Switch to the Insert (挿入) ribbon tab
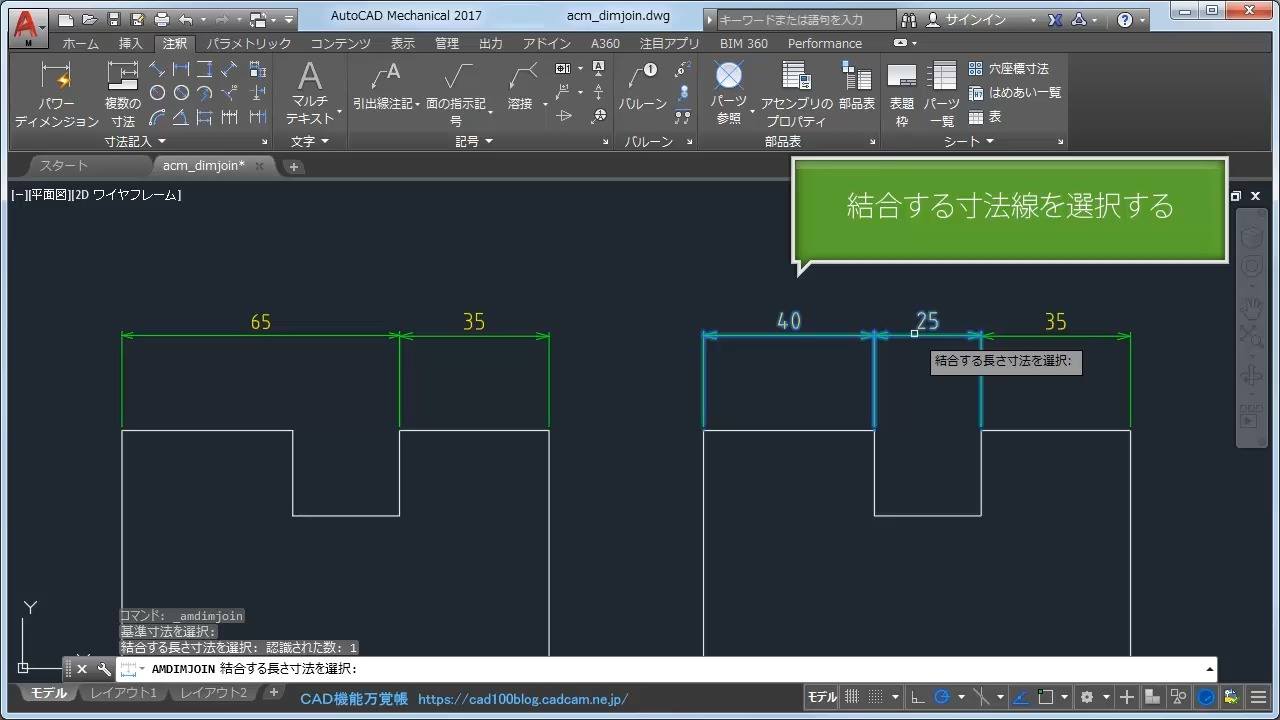The width and height of the screenshot is (1280, 720). (x=131, y=44)
